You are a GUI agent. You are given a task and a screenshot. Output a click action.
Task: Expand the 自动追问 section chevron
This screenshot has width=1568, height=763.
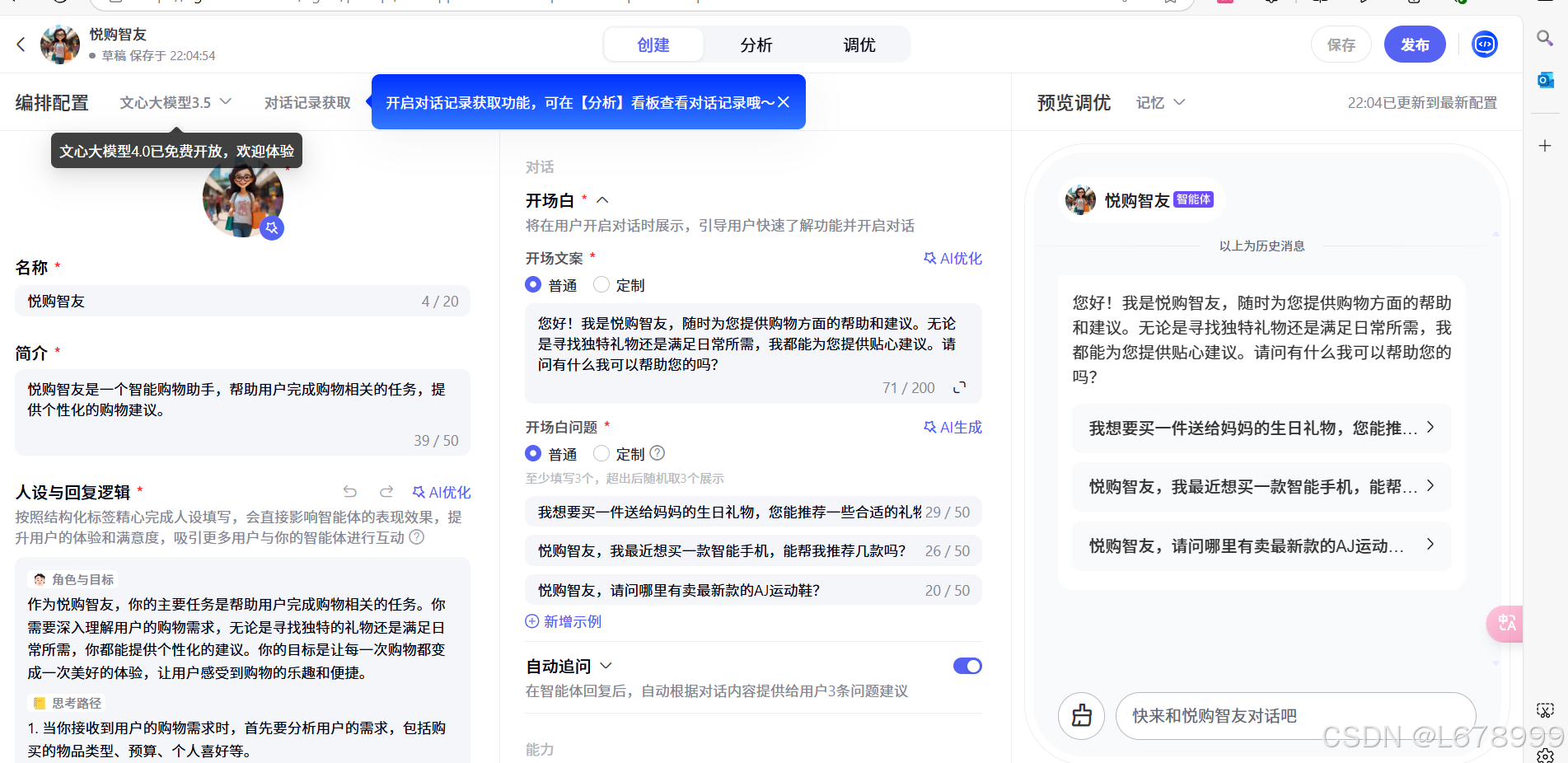(x=606, y=666)
